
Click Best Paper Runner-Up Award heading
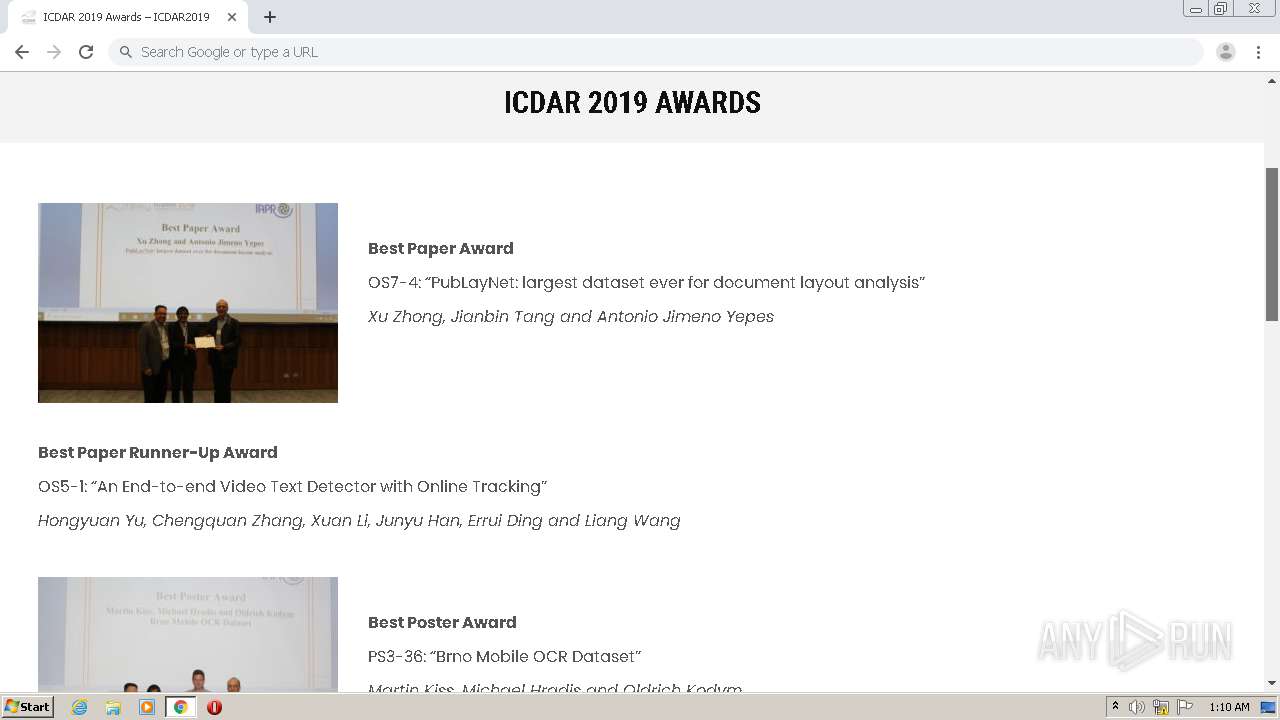(158, 452)
